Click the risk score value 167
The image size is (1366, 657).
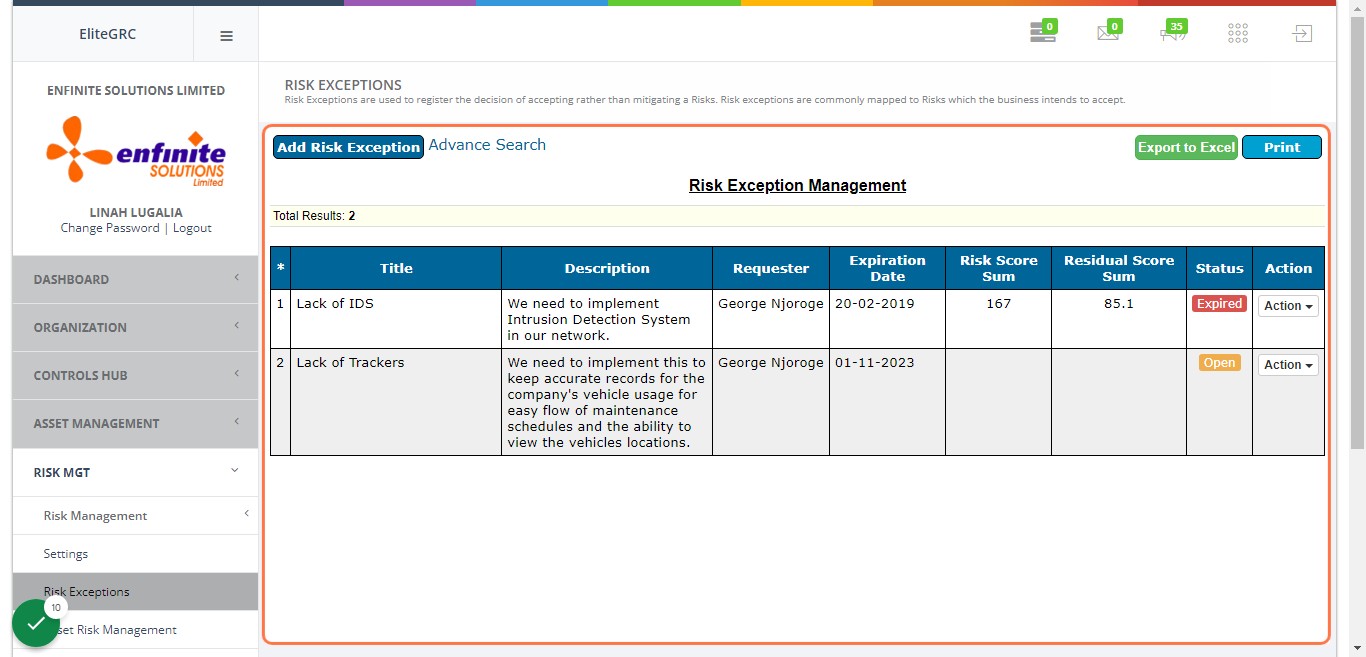tap(999, 303)
